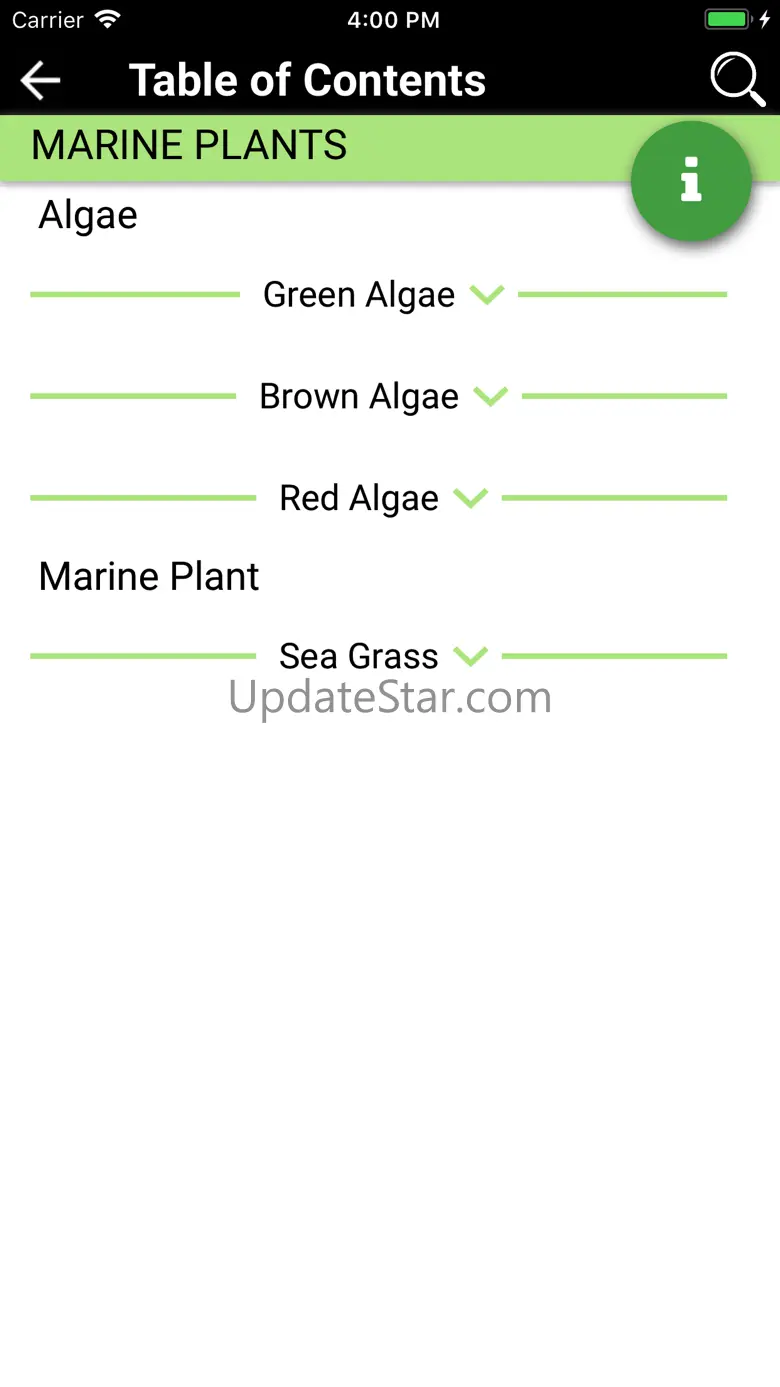Image resolution: width=780 pixels, height=1387 pixels.
Task: Tap the Carrier status text
Action: point(48,20)
